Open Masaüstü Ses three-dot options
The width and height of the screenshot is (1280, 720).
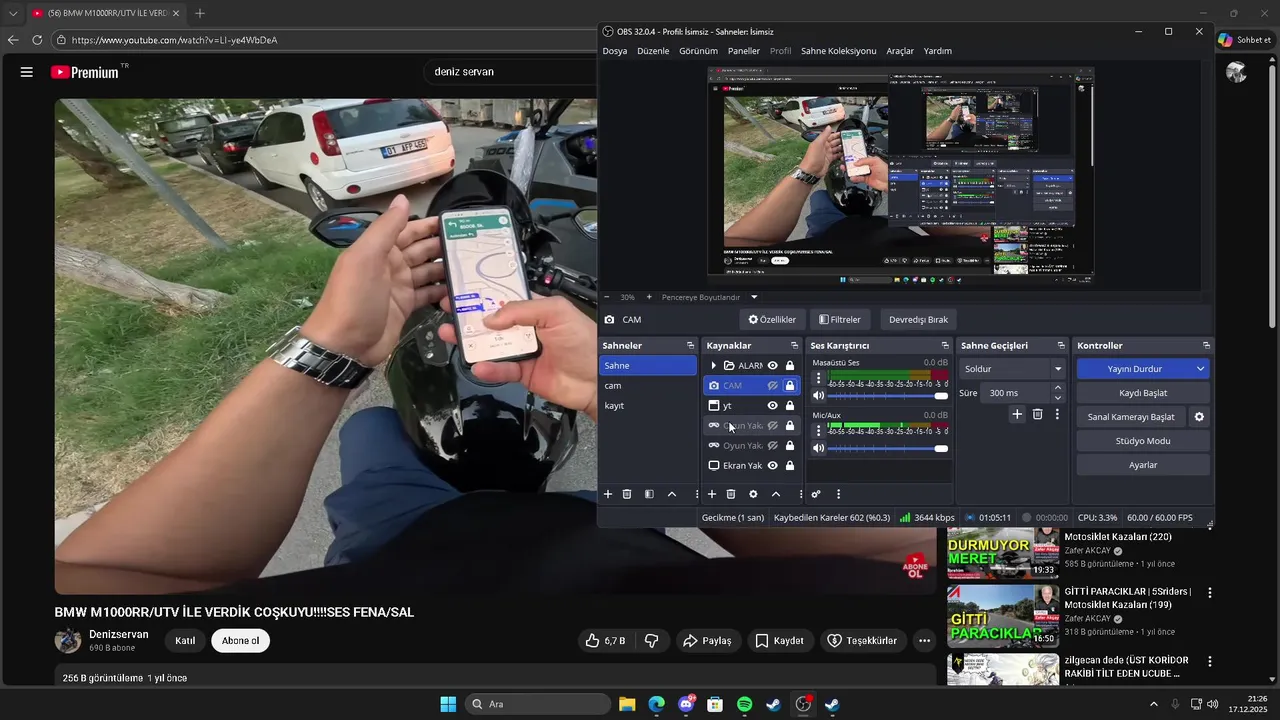click(x=819, y=379)
